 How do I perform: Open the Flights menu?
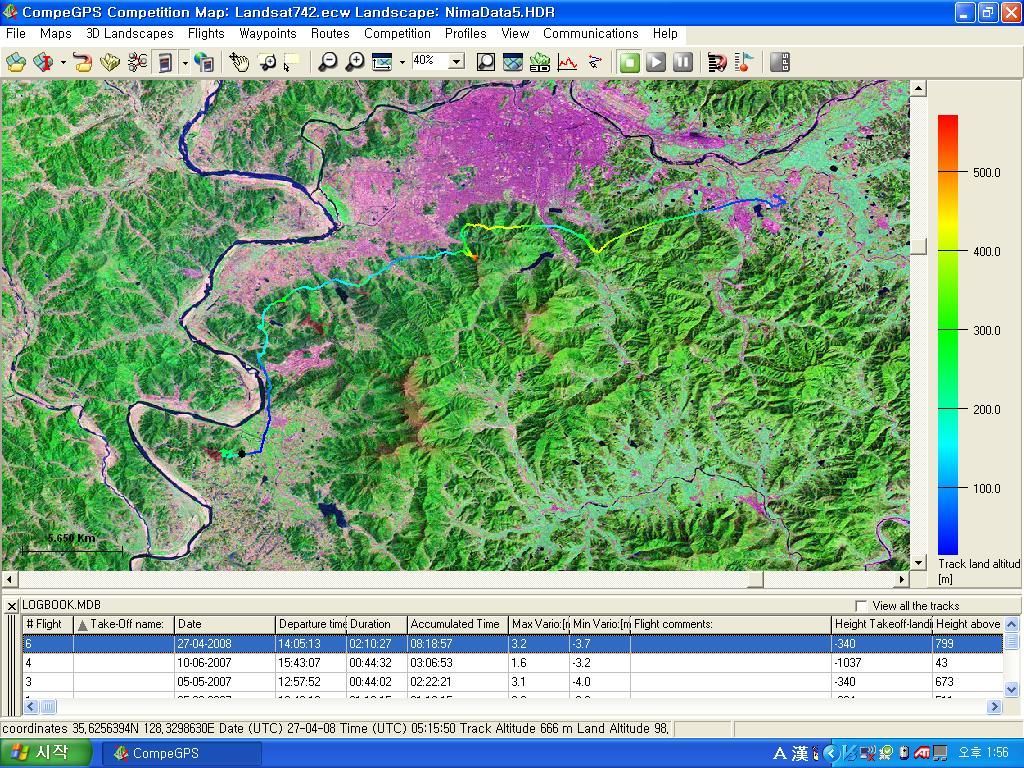pos(206,33)
